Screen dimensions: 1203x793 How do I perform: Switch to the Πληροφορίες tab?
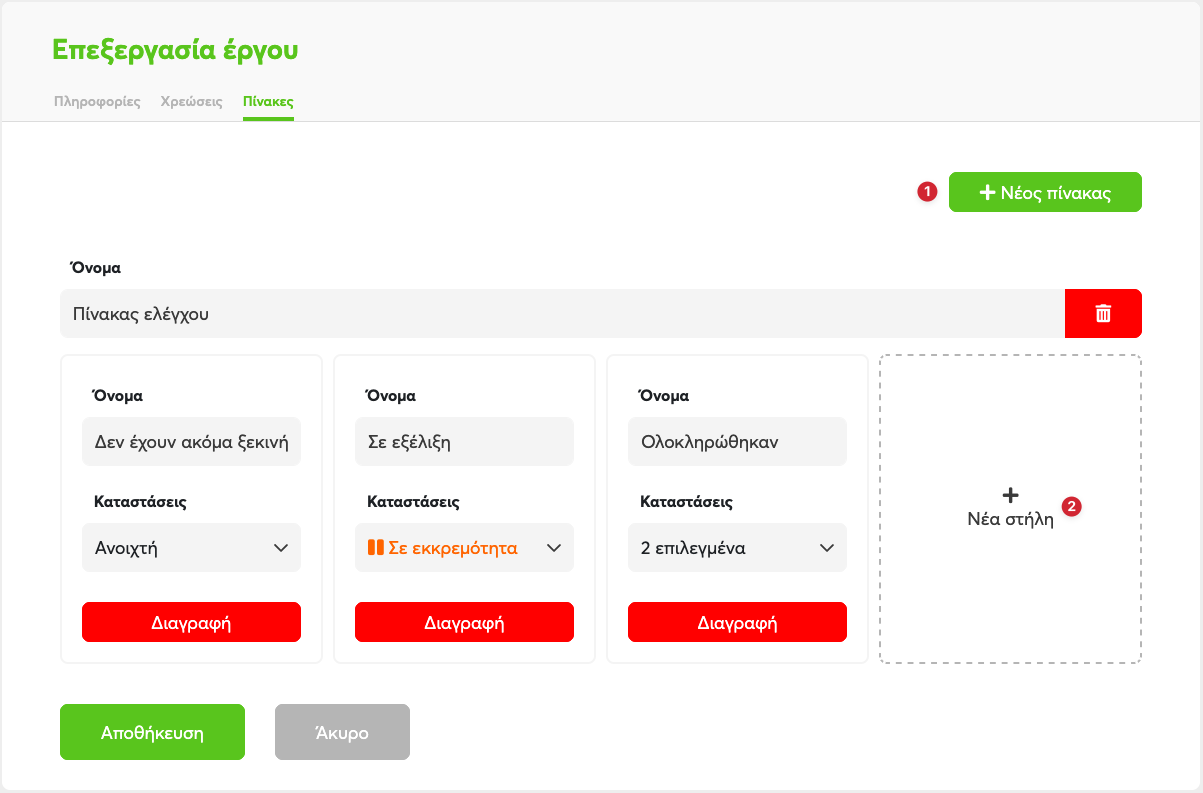pos(97,102)
